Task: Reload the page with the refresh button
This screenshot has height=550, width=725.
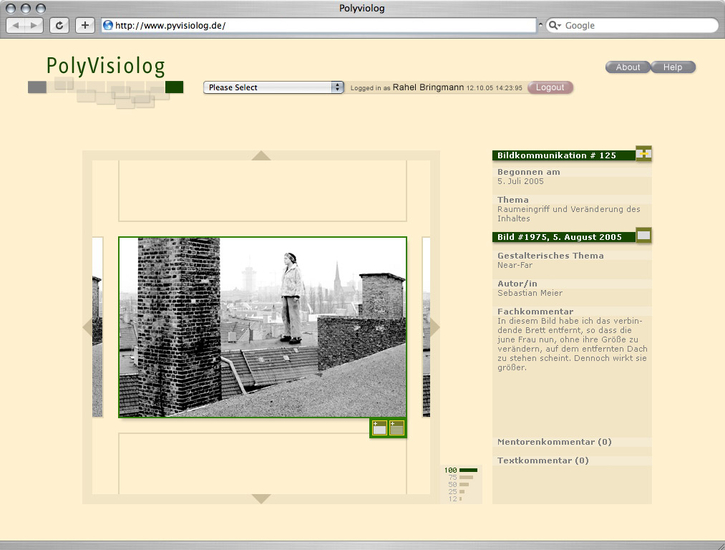Action: (59, 25)
